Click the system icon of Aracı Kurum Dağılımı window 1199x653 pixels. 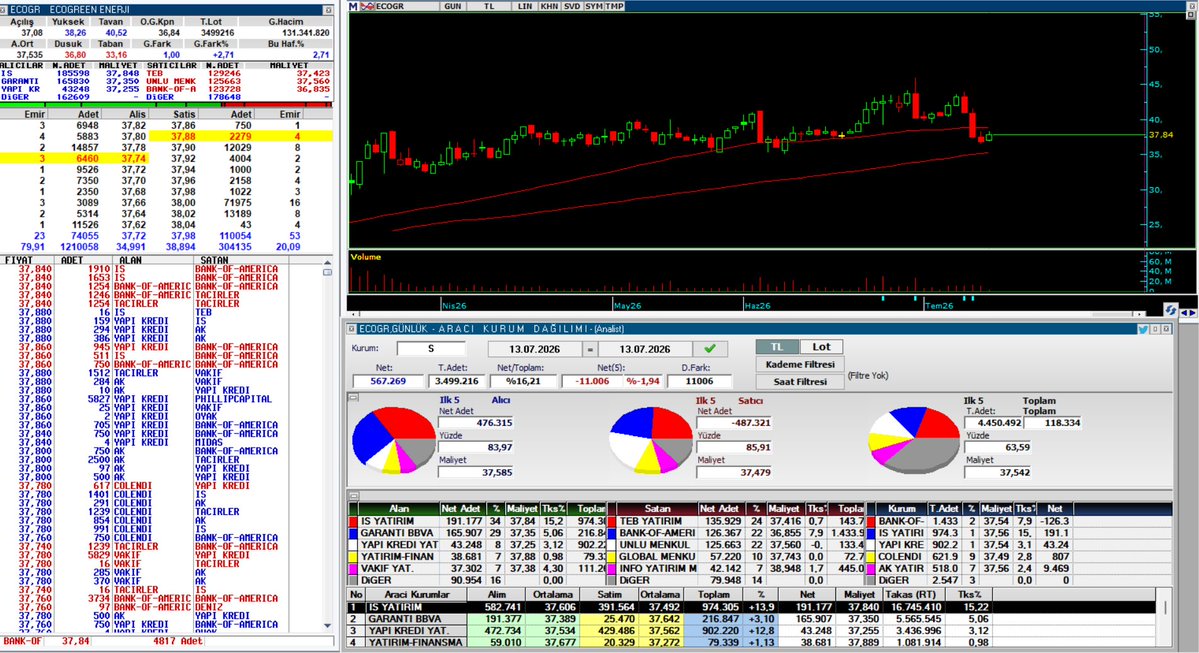(352, 329)
